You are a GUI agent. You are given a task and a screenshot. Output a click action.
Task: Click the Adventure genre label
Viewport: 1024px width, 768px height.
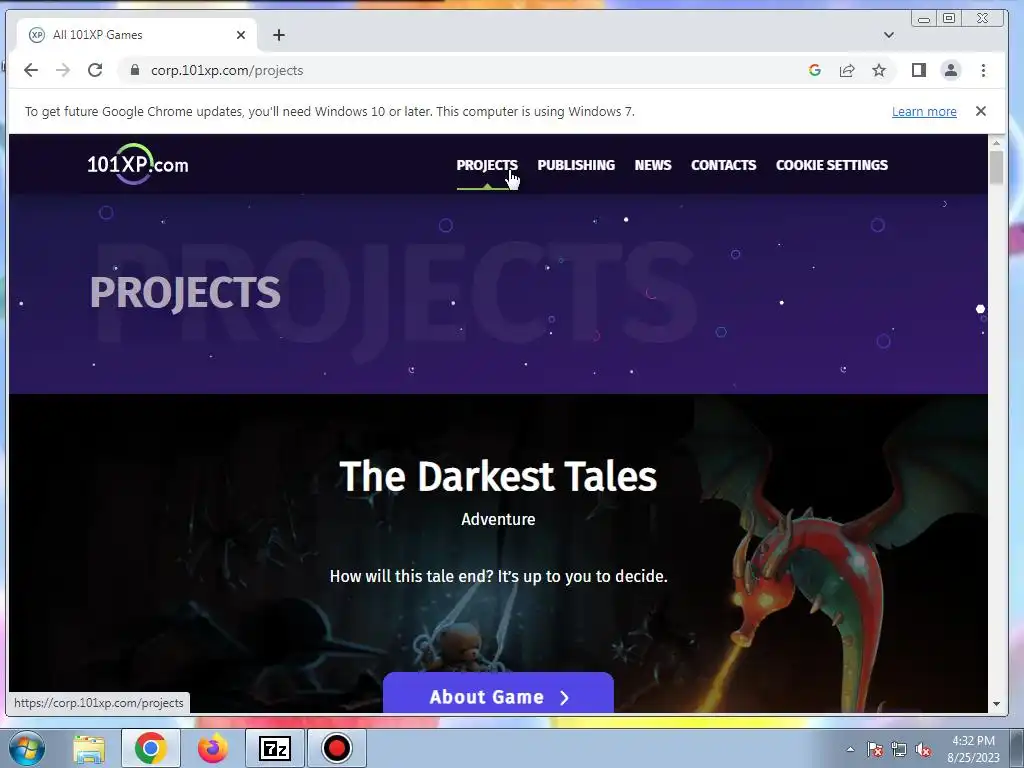click(x=498, y=519)
